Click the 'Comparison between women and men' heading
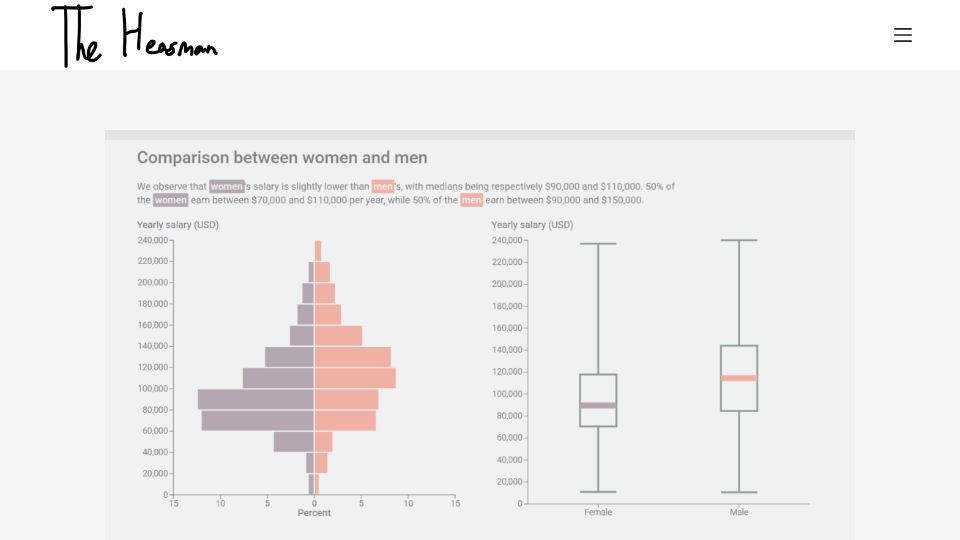Viewport: 960px width, 540px height. click(x=282, y=157)
